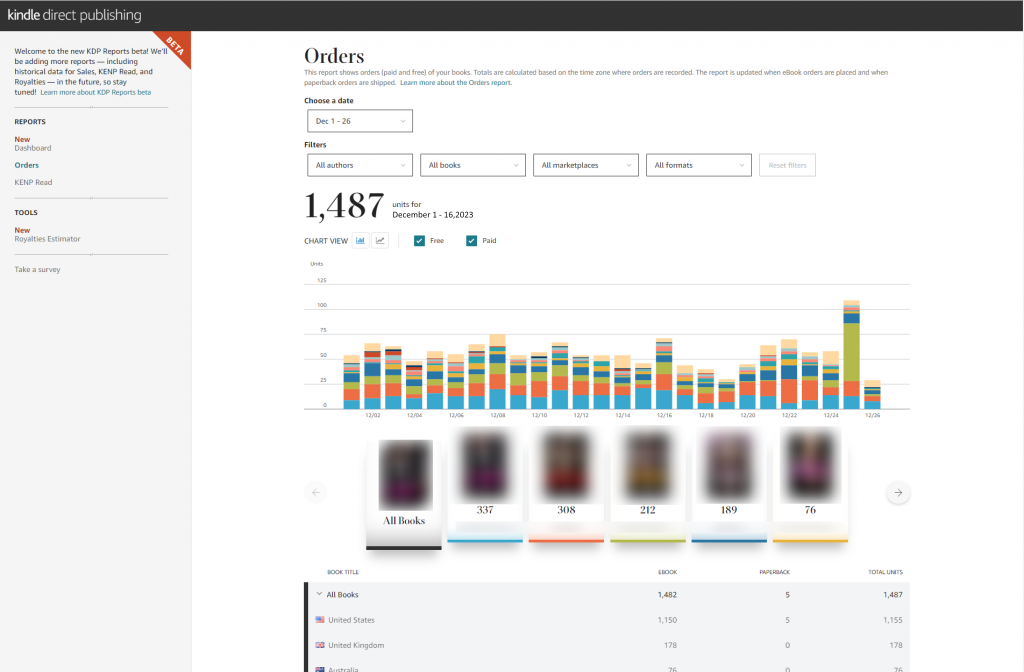Go to KENP Read report

coord(33,183)
